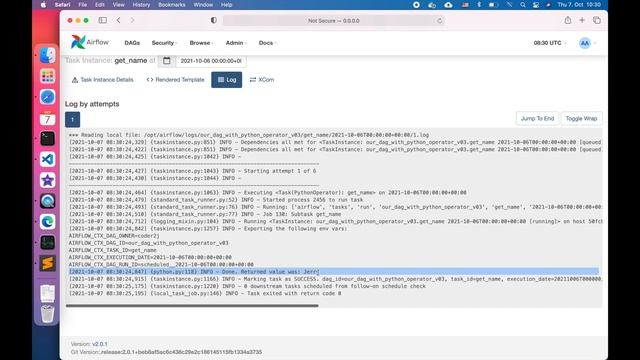Click the 'Task exited with return code 0' line

[205, 293]
